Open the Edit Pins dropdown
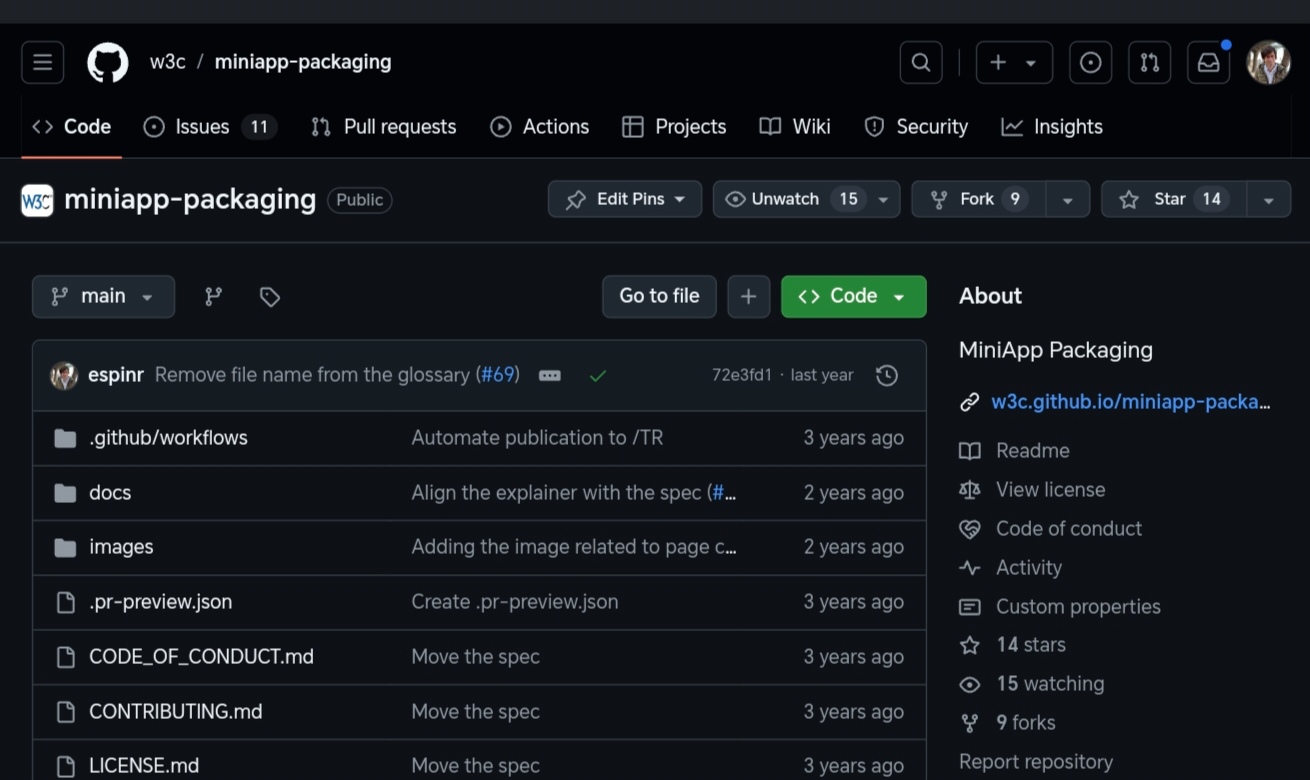The height and width of the screenshot is (780, 1310). (x=625, y=199)
